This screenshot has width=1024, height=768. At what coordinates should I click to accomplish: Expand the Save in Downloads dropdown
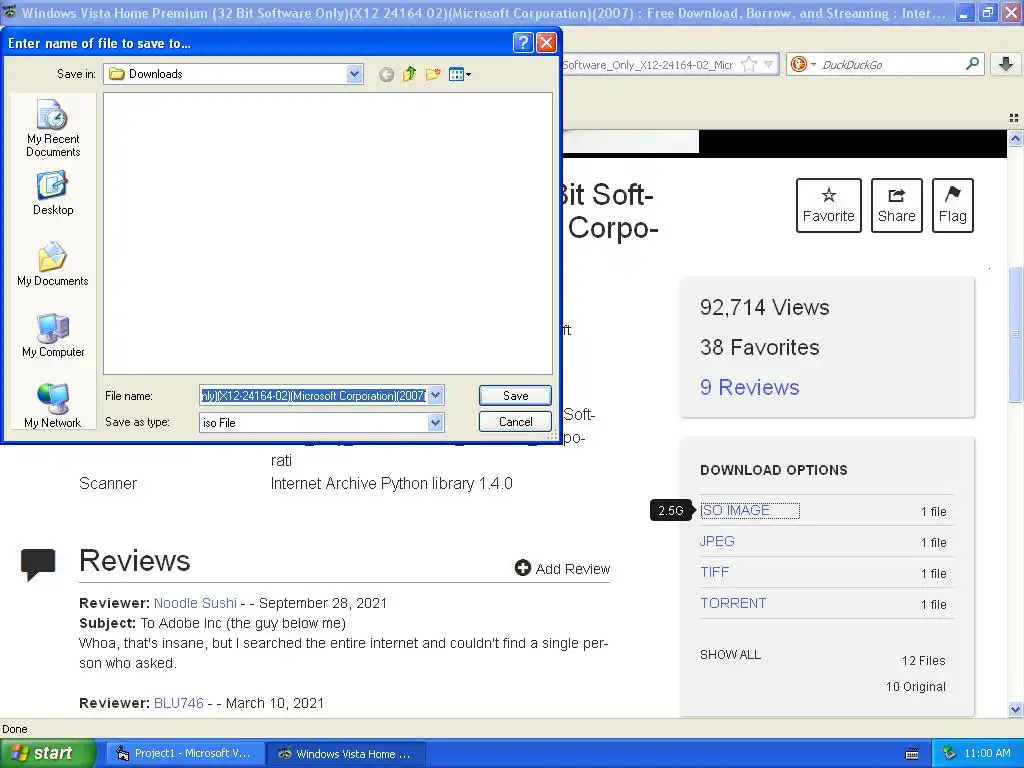coord(355,74)
